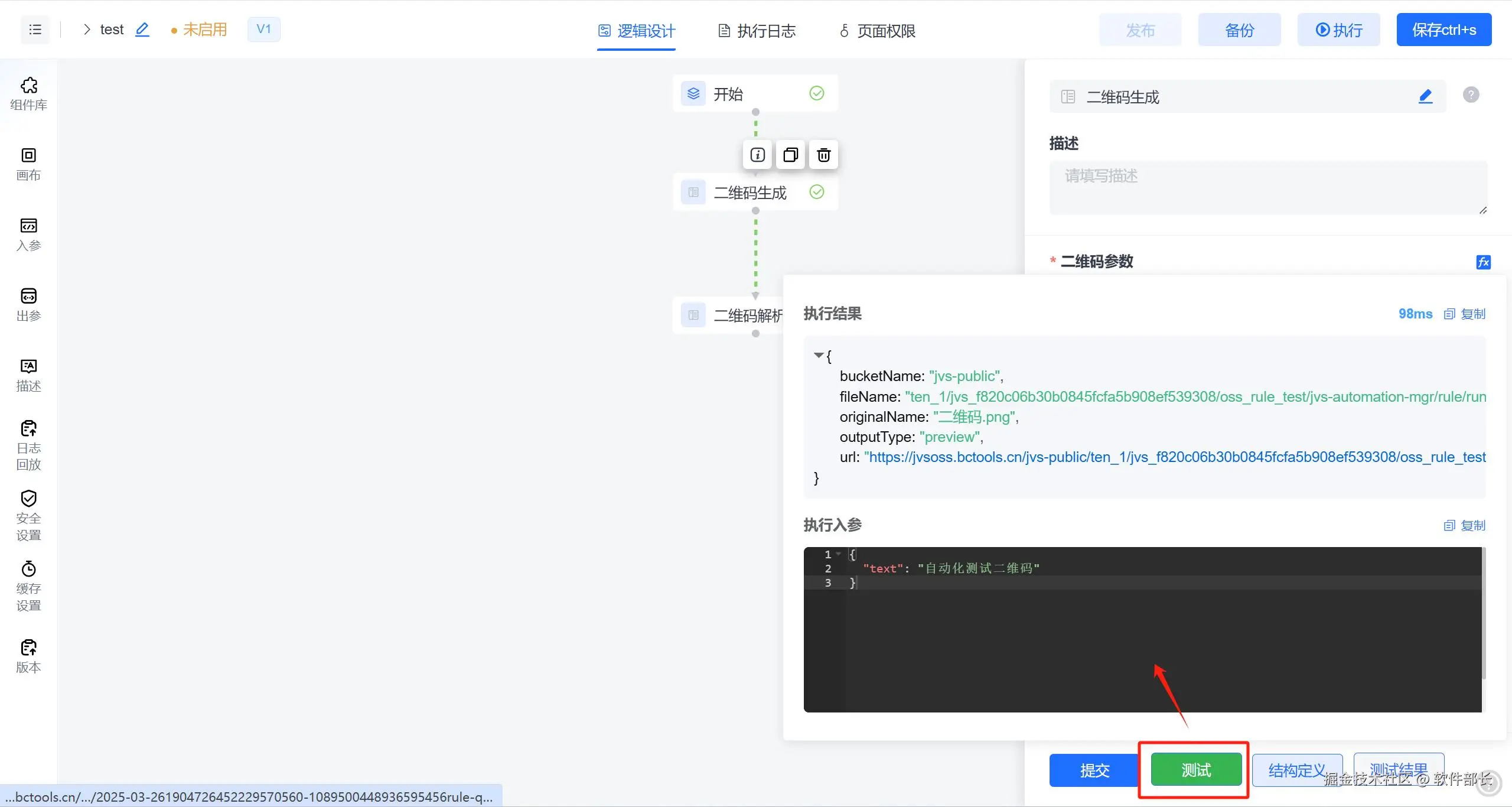Open the V1 version selector
Screen dimensions: 1512x807
(x=263, y=30)
